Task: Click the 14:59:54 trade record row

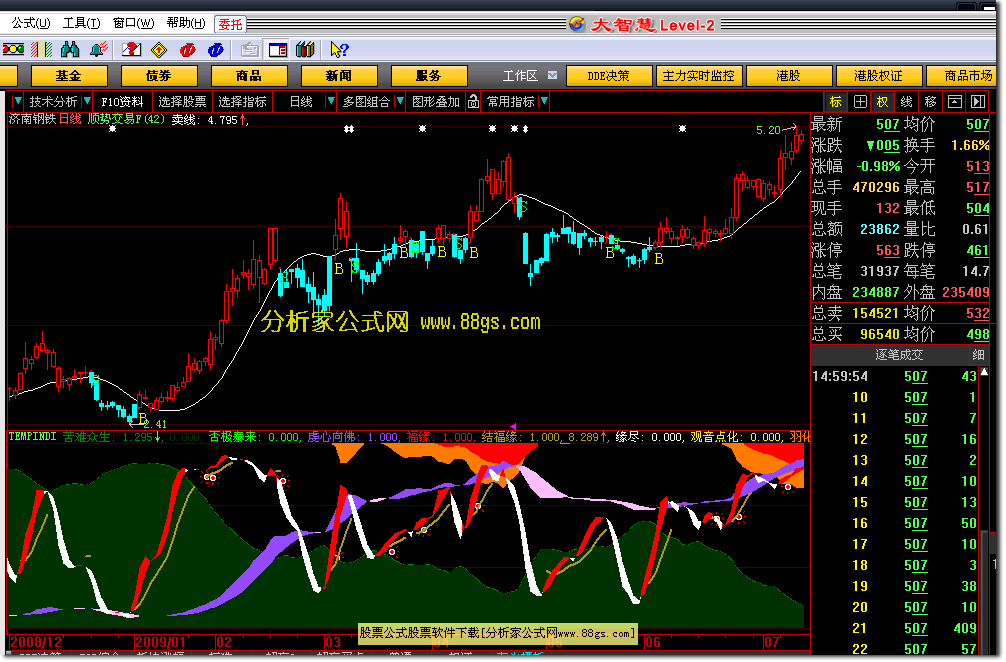Action: 894,377
